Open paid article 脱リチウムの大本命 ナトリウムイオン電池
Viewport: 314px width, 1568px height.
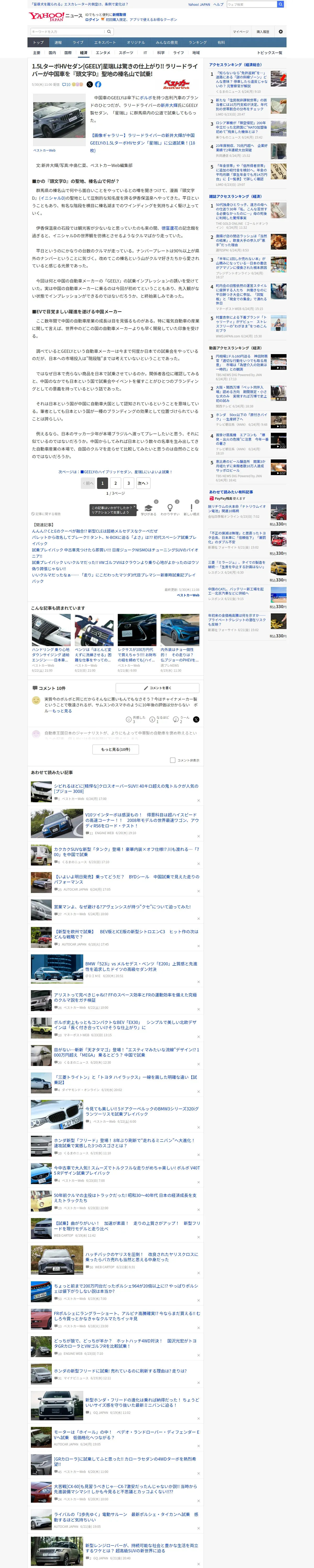tap(237, 508)
